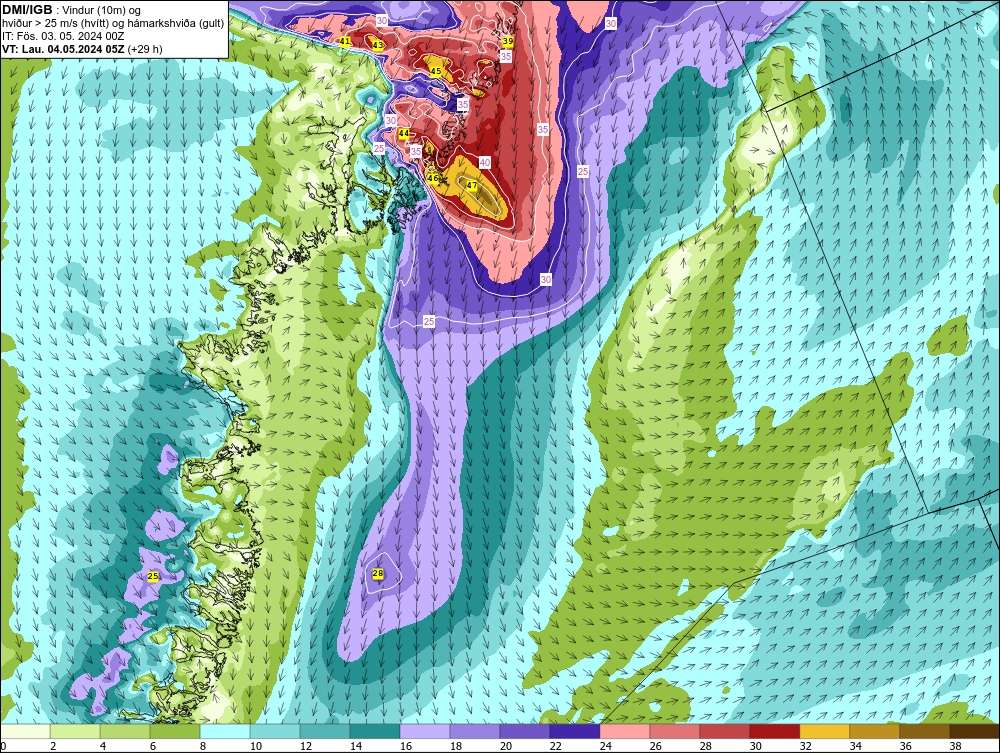Click the legend scale number 24
This screenshot has height=753, width=1000.
[x=605, y=746]
